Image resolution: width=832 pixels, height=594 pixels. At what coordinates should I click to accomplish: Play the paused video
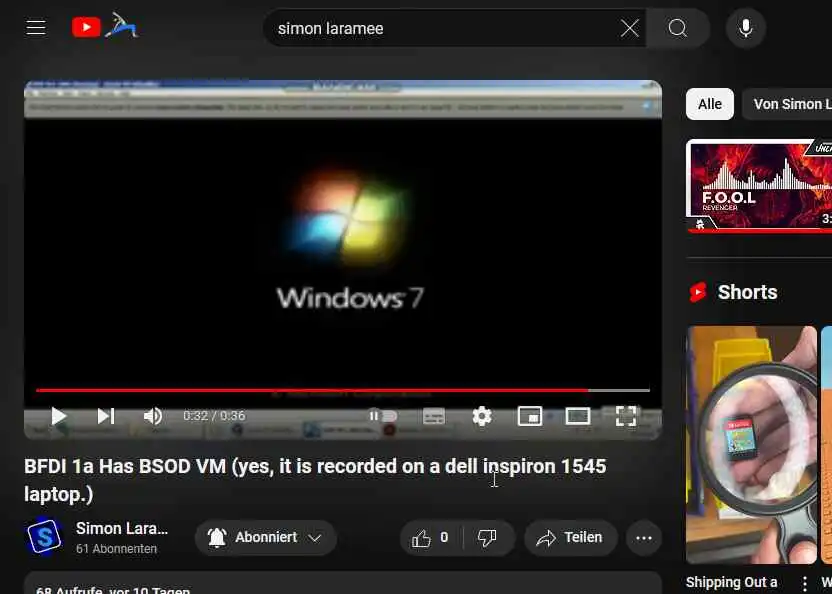(58, 416)
